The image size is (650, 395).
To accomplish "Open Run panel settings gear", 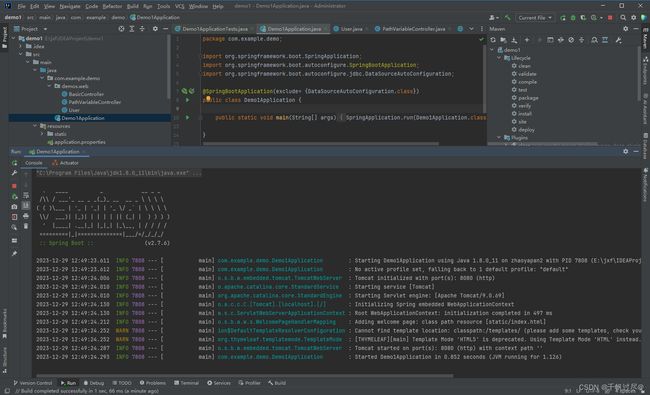I will [x=626, y=152].
